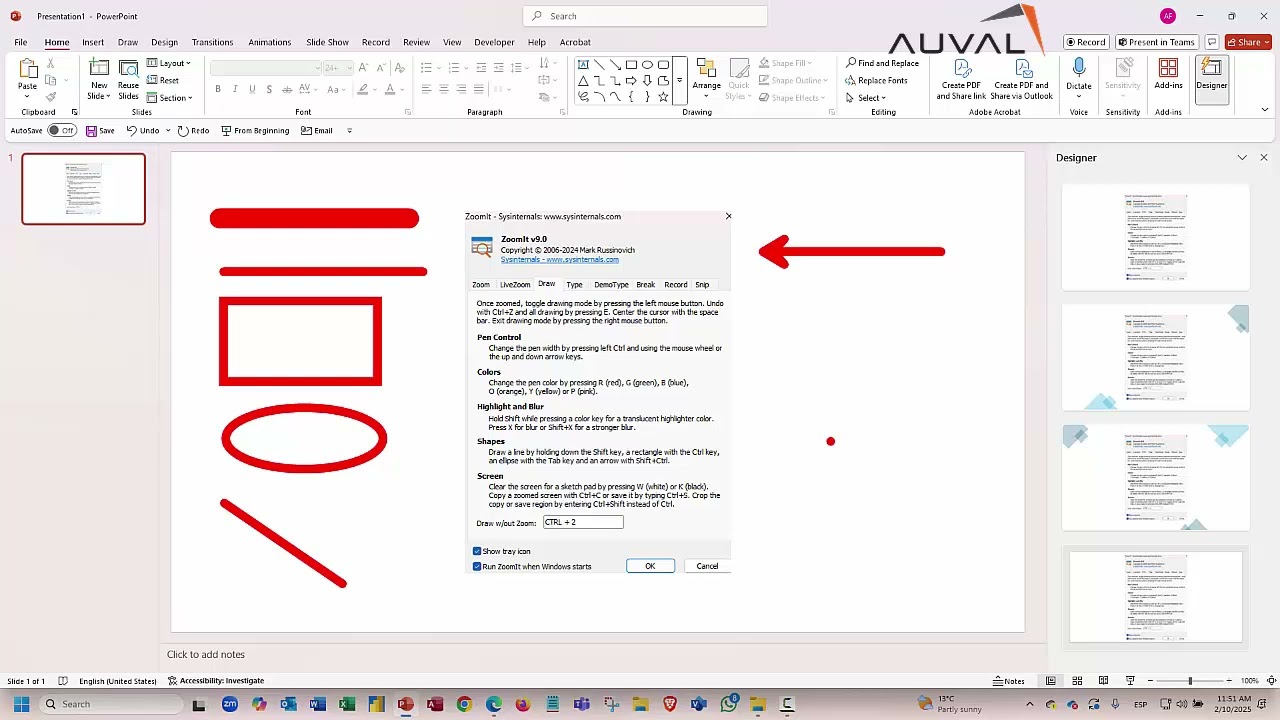Open the Snip tab in ZoomIt
Viewport: 1280px width, 720px height.
702,285
